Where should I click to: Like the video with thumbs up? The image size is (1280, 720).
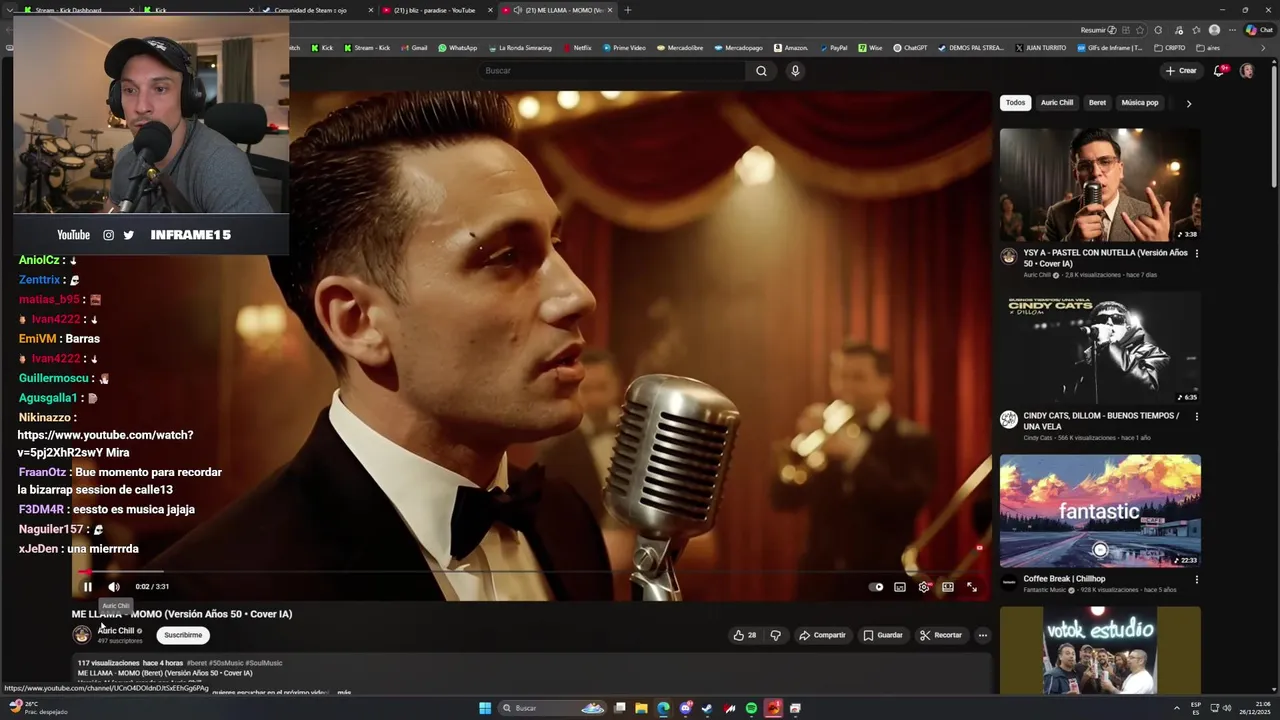745,635
